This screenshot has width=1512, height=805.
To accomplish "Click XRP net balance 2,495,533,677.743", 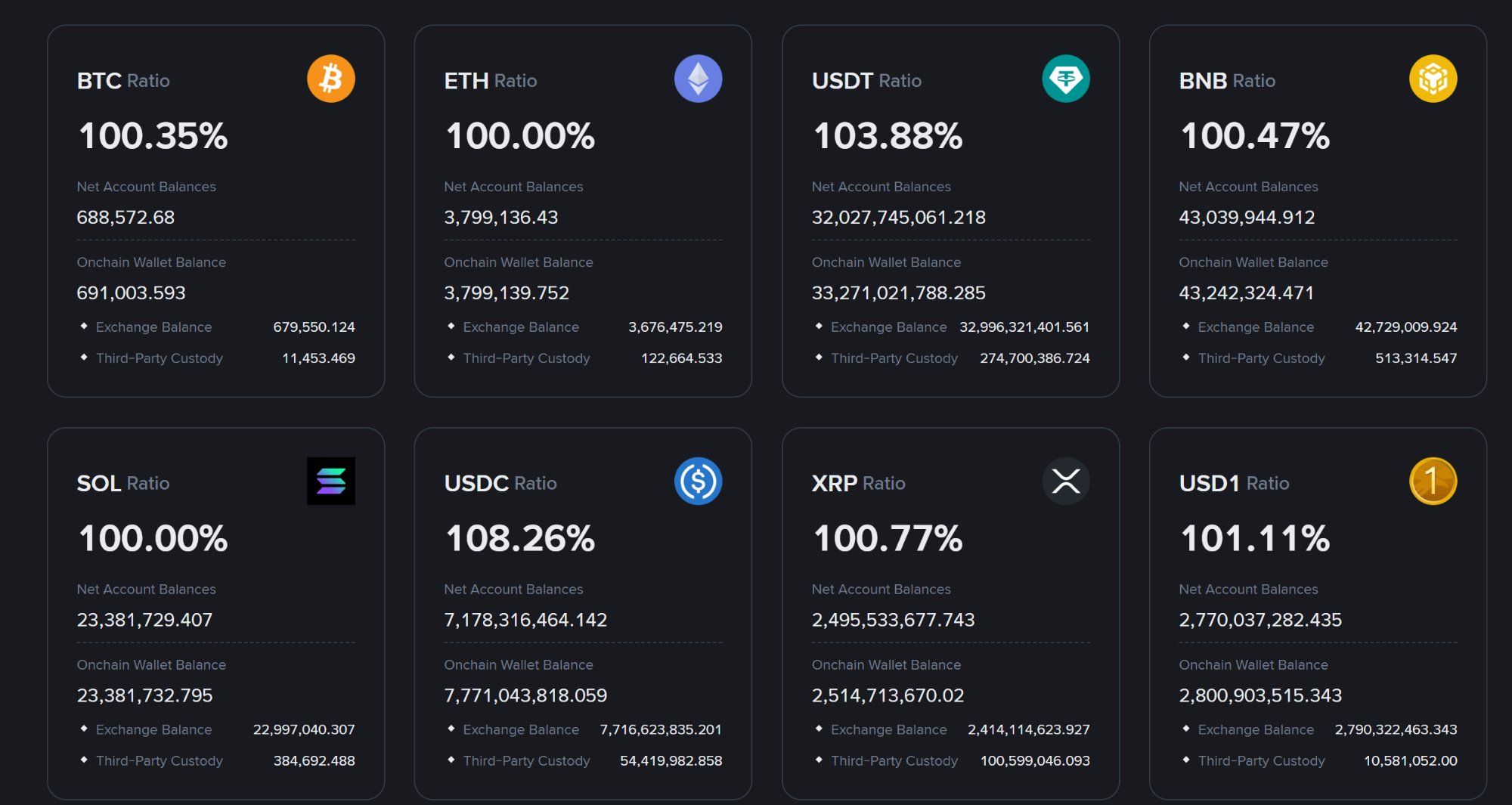I will (893, 621).
